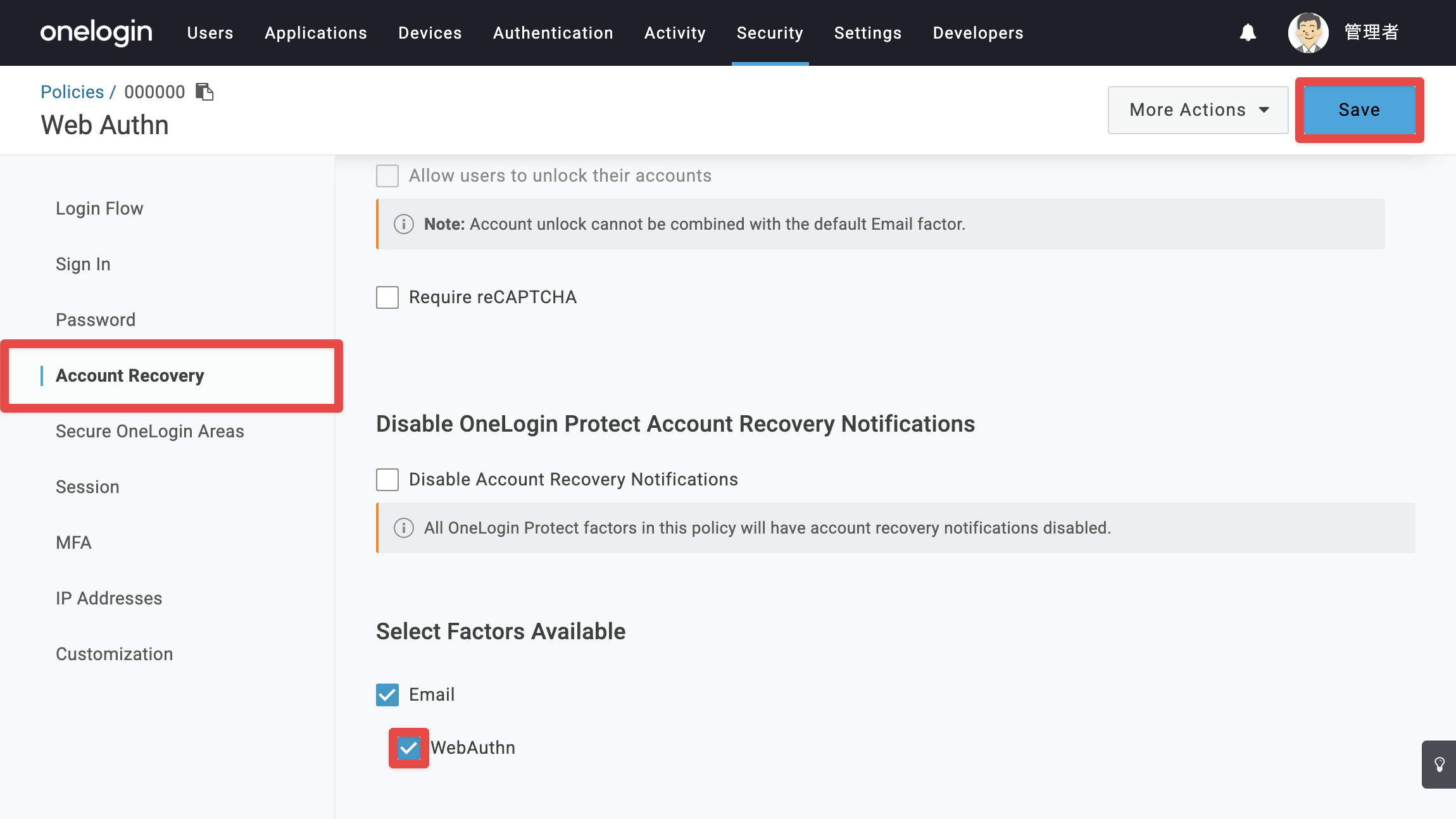Viewport: 1456px width, 819px height.
Task: Switch to the Login Flow section
Action: (99, 209)
